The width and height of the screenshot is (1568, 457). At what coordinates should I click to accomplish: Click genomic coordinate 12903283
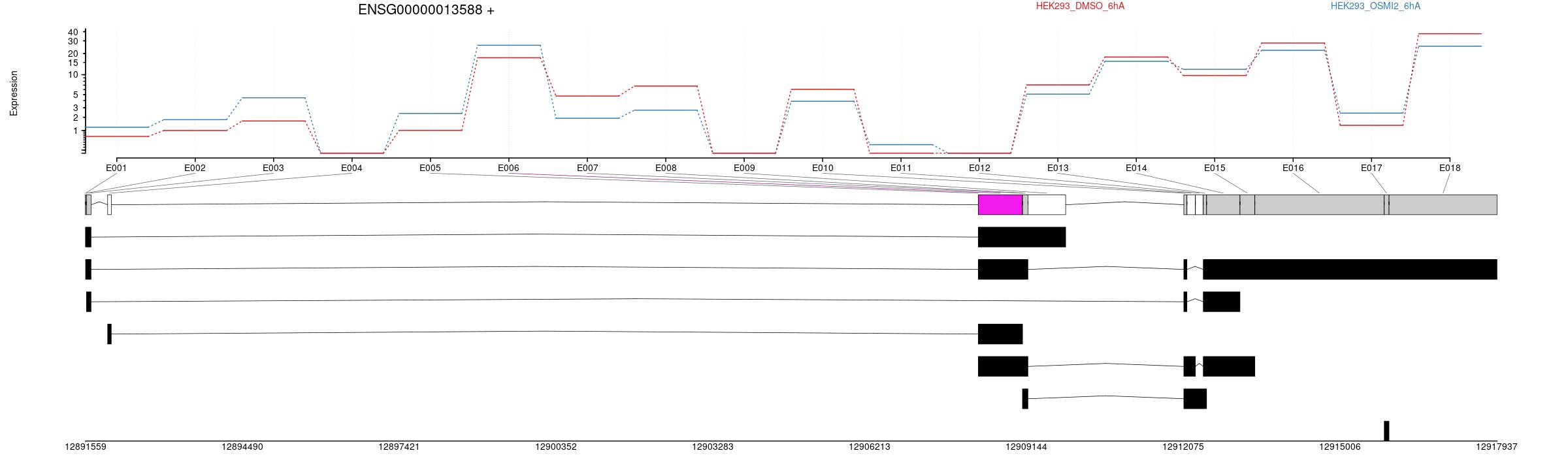pos(713,447)
